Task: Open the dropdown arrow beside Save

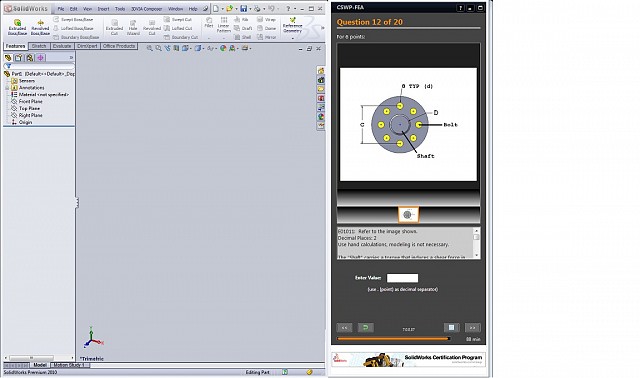Action: pos(250,9)
